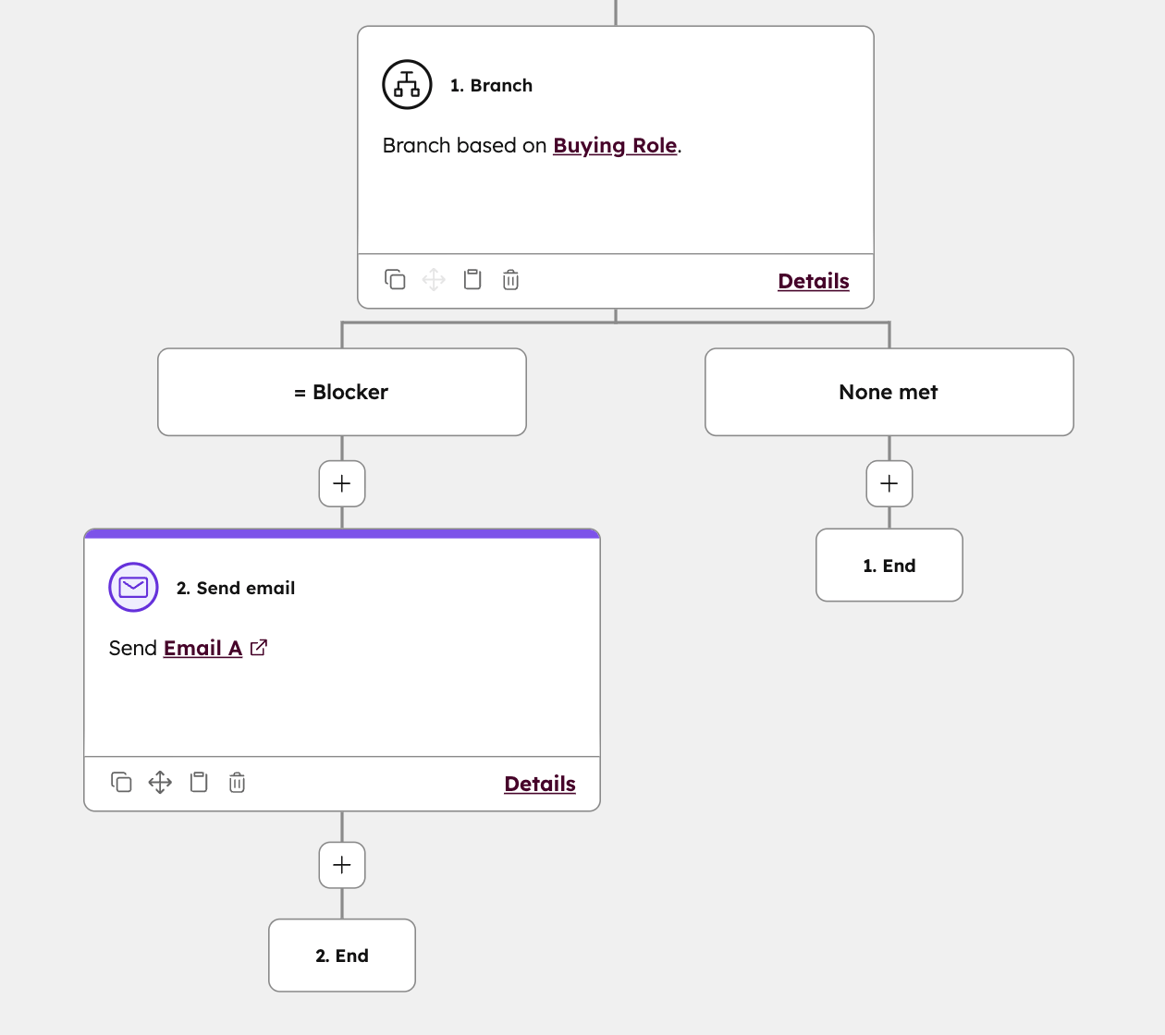1165x1035 pixels.
Task: Open the Buying Role link
Action: (615, 145)
